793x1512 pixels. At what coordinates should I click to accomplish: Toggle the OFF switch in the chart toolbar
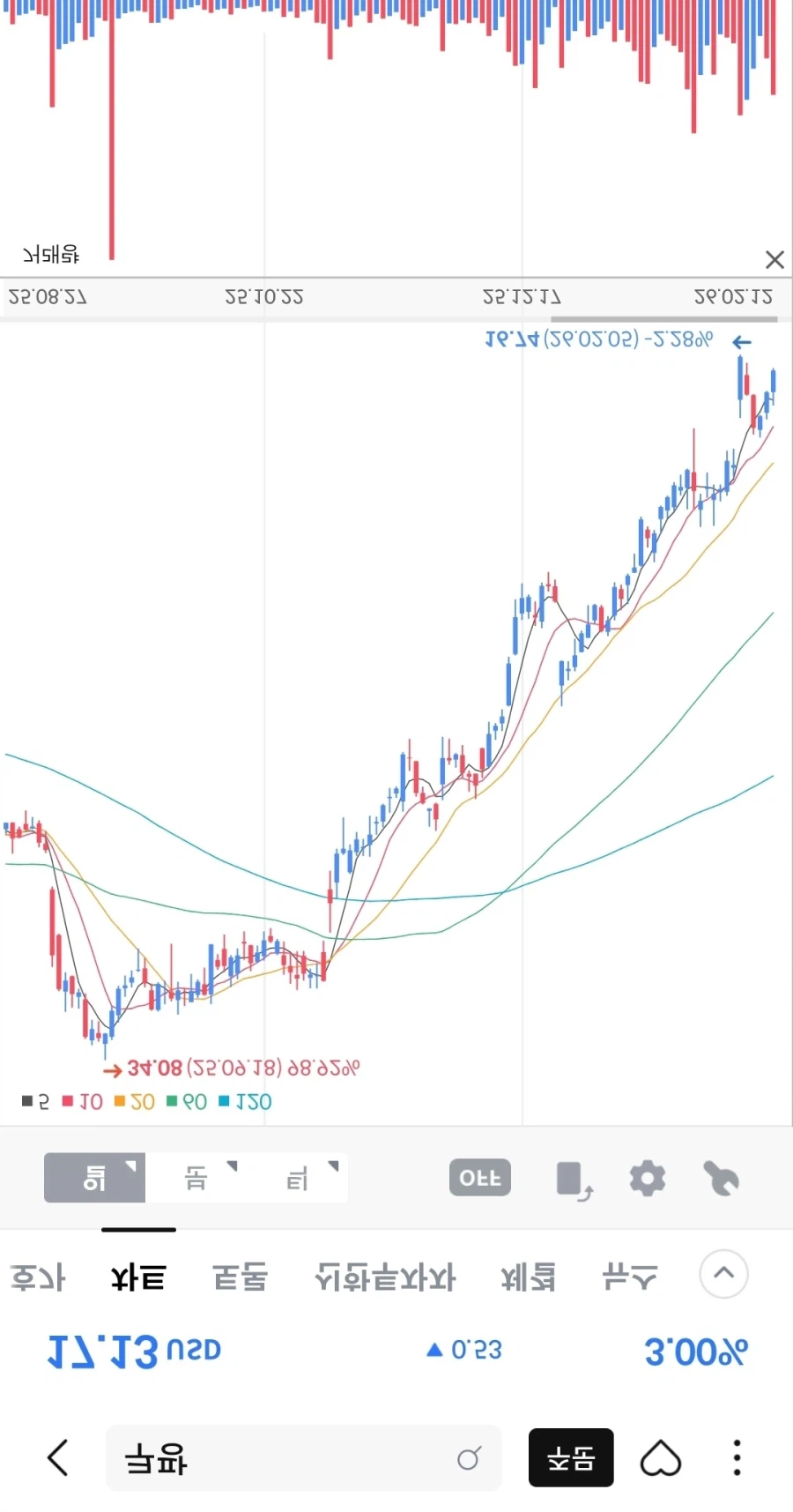tap(479, 1177)
